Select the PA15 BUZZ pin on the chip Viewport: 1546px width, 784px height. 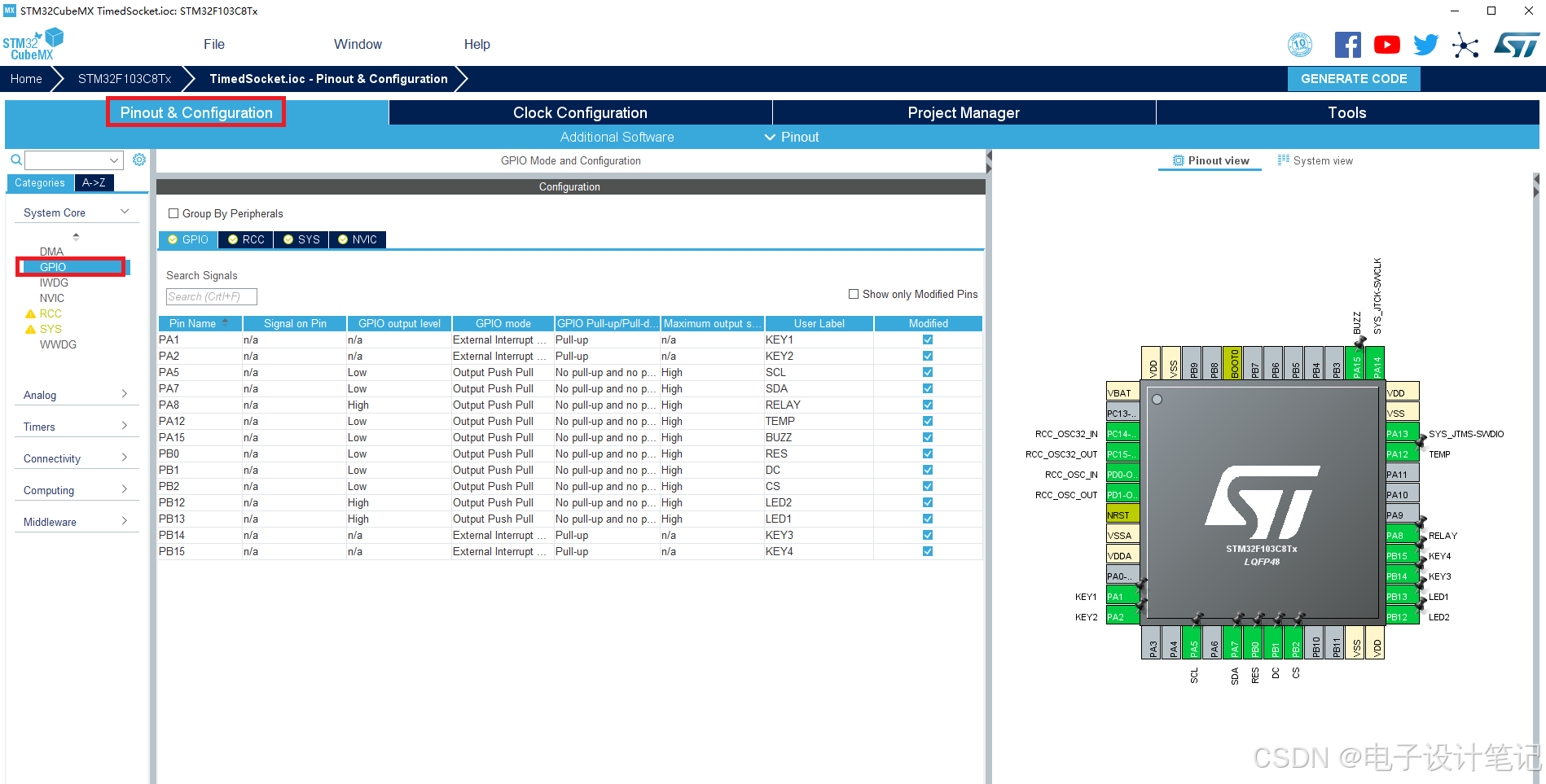pos(1356,363)
